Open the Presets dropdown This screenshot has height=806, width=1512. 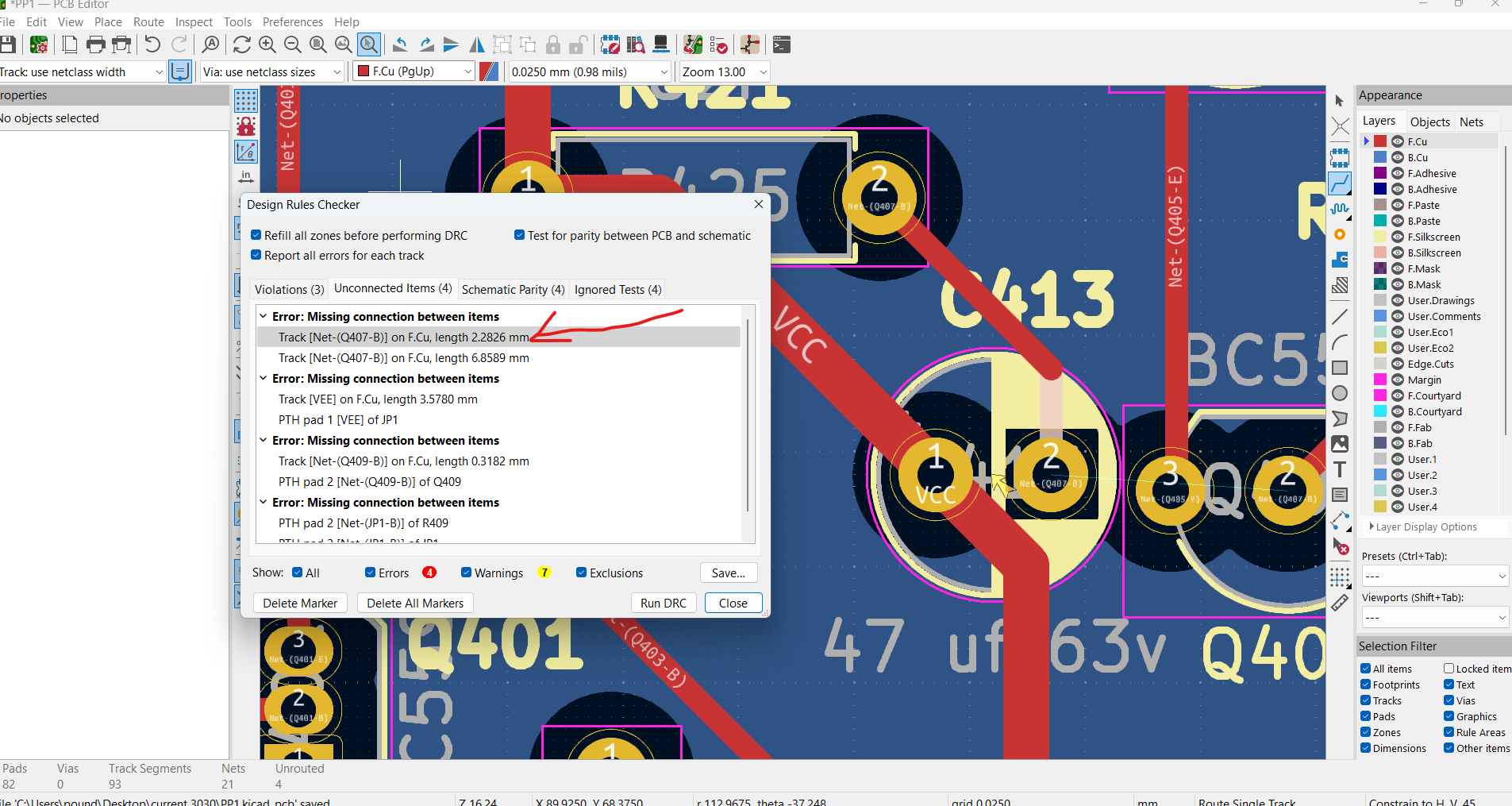[x=1434, y=576]
